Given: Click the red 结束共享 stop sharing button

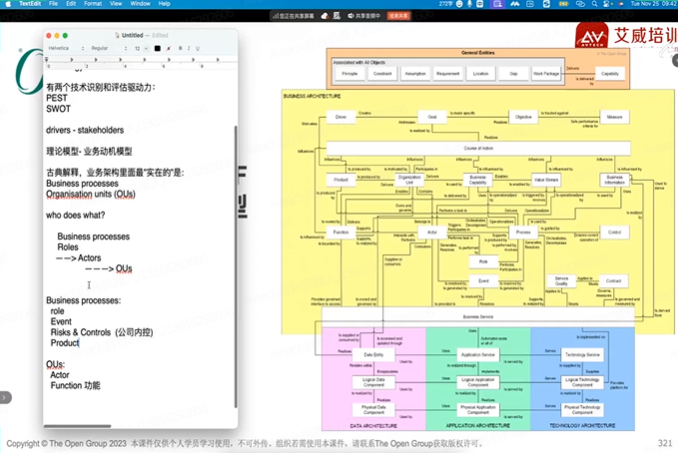Looking at the screenshot, I should (399, 15).
